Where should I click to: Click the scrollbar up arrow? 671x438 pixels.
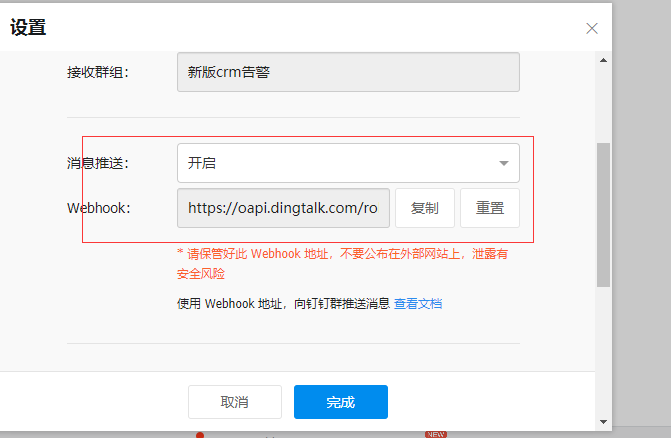coord(603,60)
